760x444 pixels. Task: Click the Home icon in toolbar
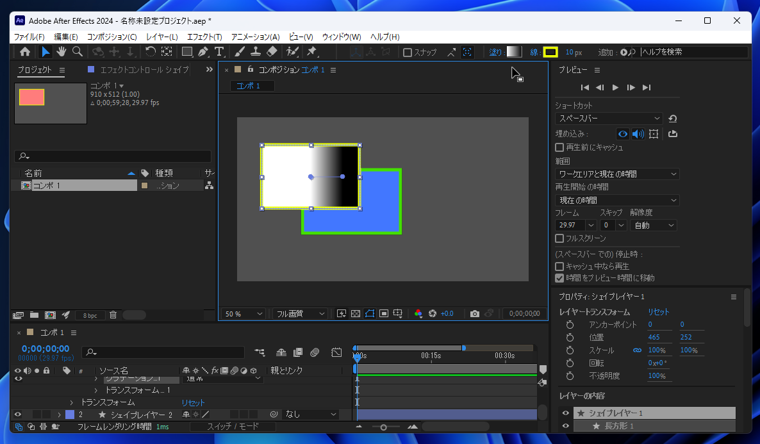pyautogui.click(x=25, y=52)
